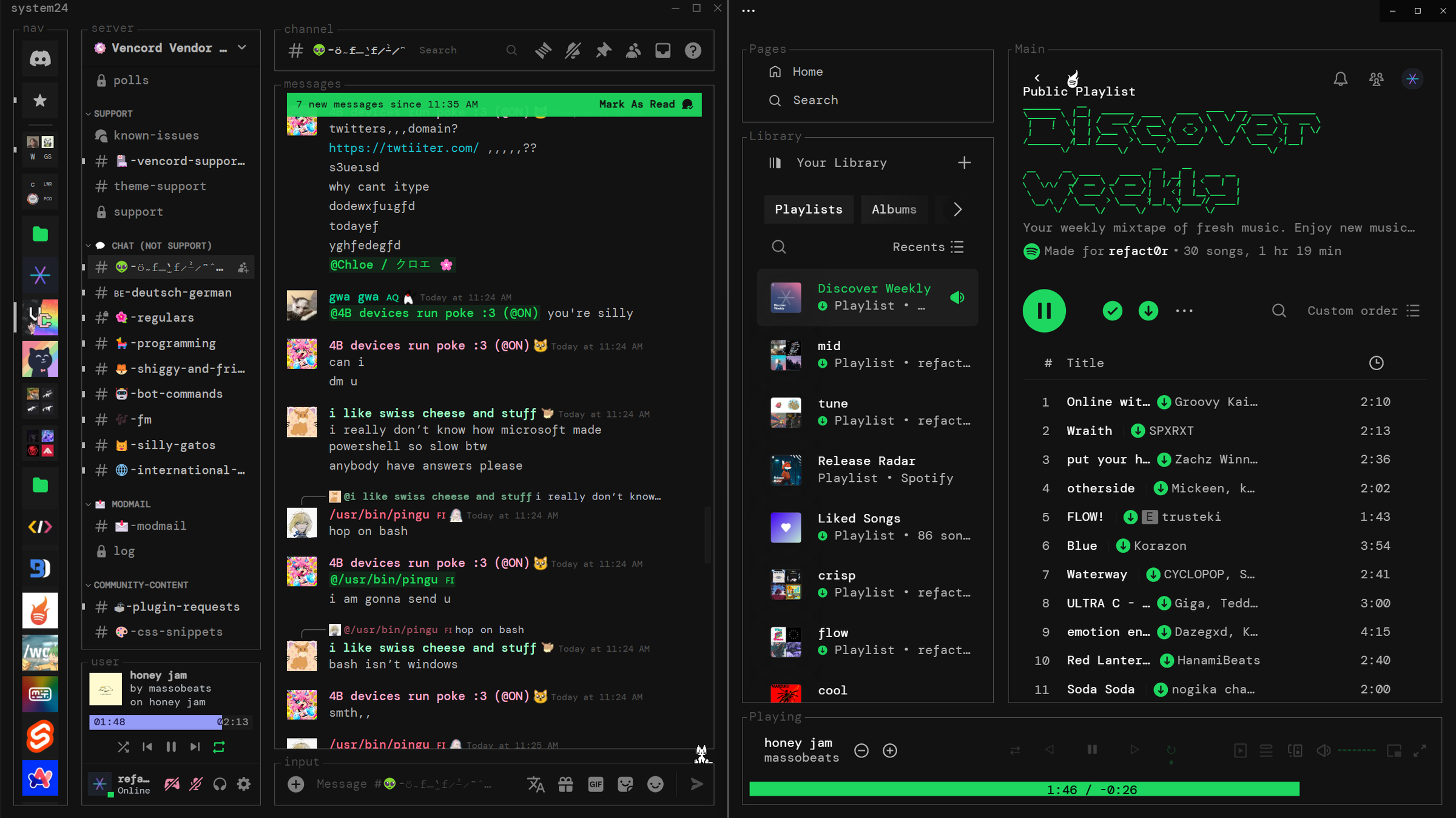Open pinned messages in the channel toolbar
Screen dimensions: 1456x818
click(x=603, y=50)
